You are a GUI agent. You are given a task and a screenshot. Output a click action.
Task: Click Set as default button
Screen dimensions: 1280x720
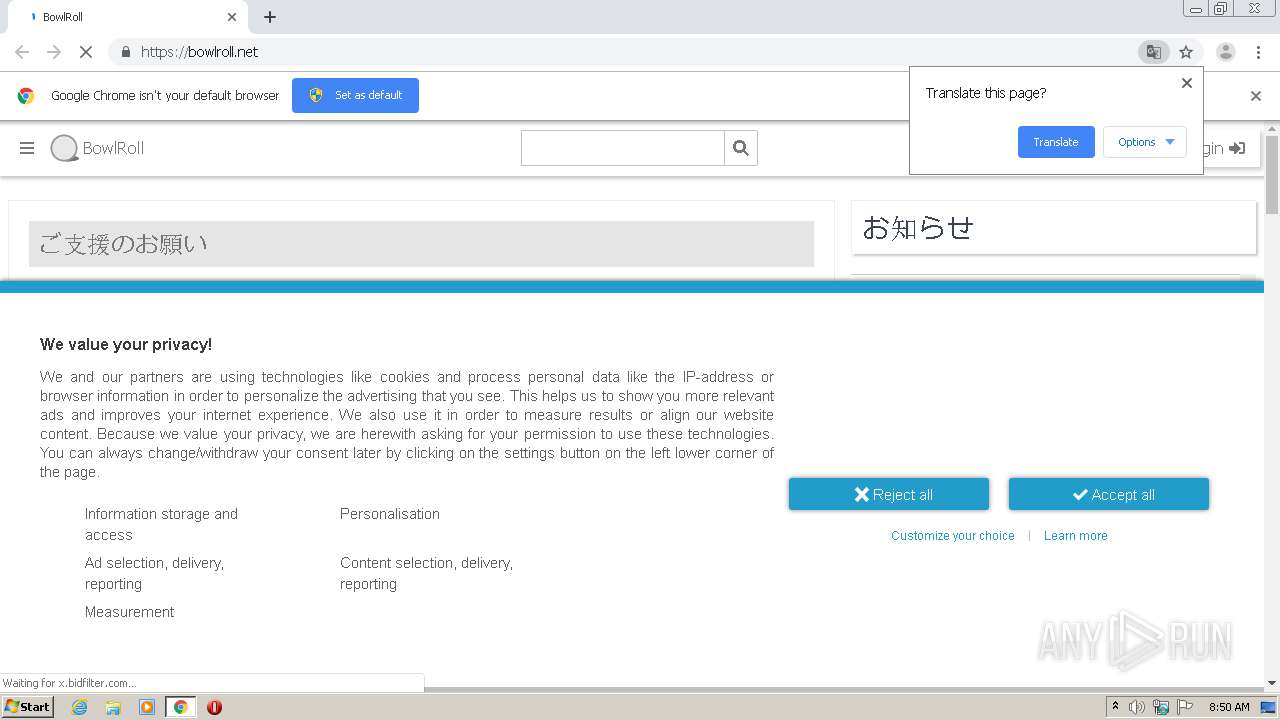tap(355, 95)
